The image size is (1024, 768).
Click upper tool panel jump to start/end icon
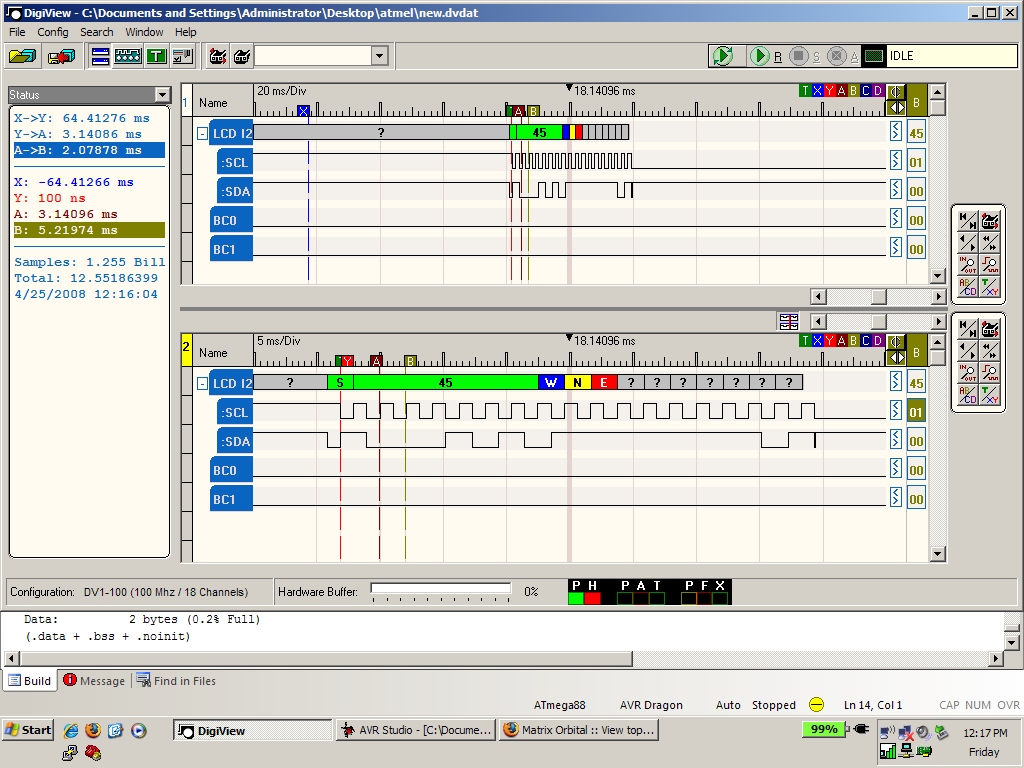pyautogui.click(x=967, y=221)
